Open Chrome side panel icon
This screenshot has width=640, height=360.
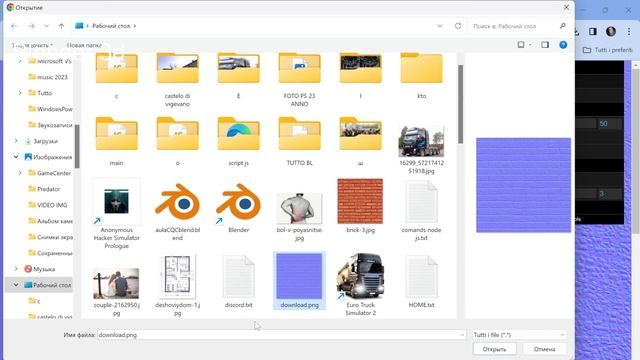(x=593, y=31)
